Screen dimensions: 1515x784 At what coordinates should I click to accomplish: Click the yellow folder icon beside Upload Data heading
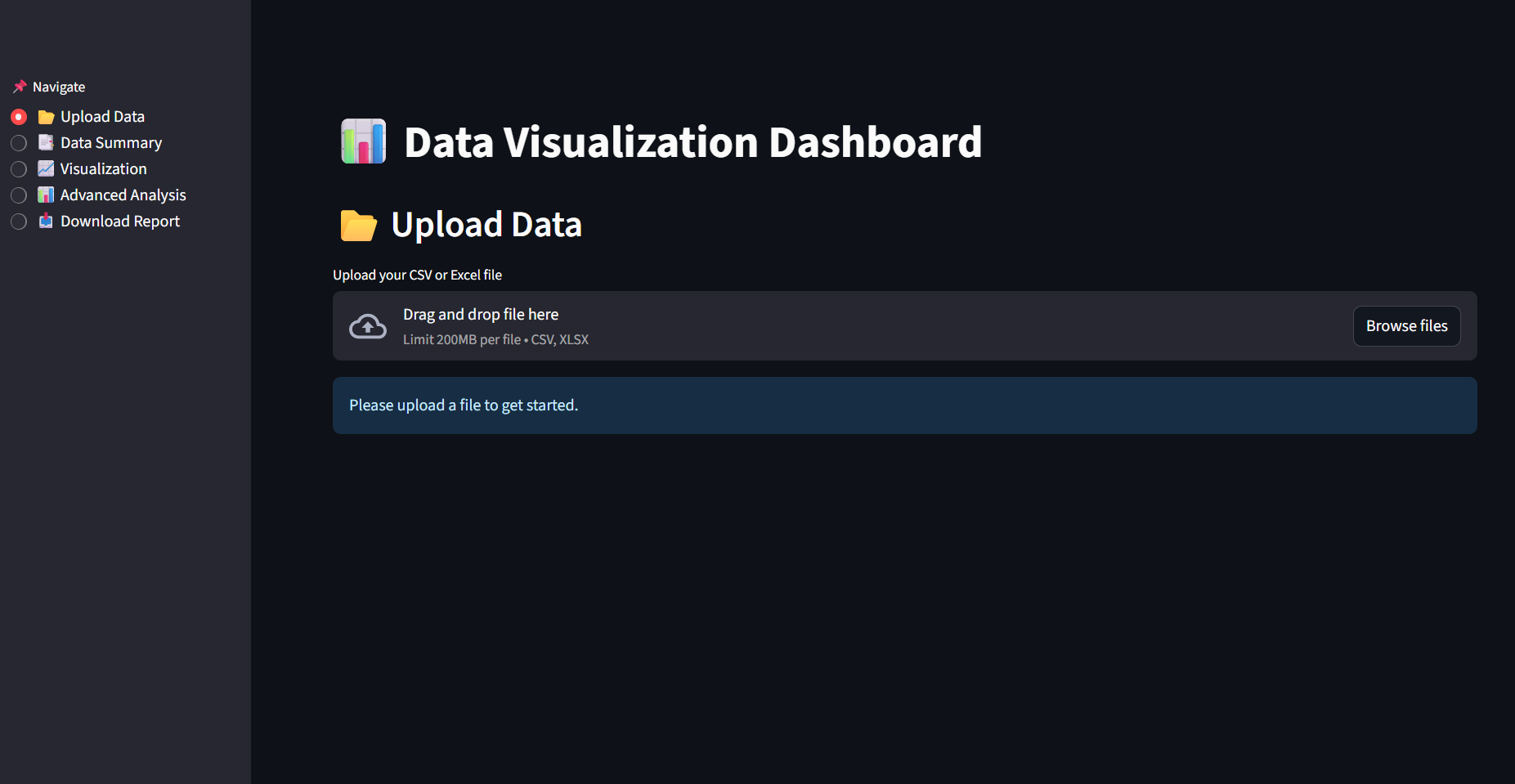coord(358,226)
